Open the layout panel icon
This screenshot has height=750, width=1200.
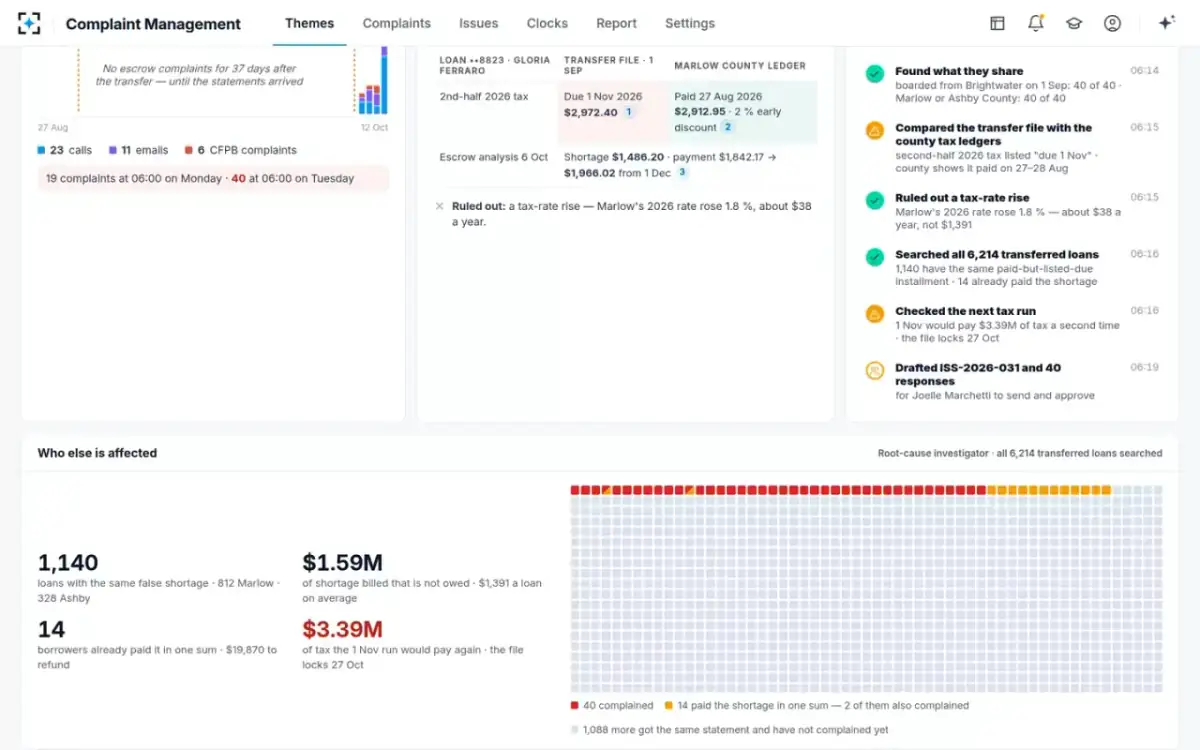[997, 23]
